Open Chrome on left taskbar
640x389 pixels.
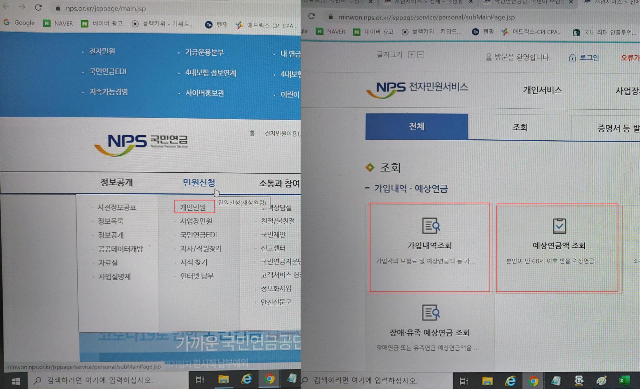click(x=269, y=379)
